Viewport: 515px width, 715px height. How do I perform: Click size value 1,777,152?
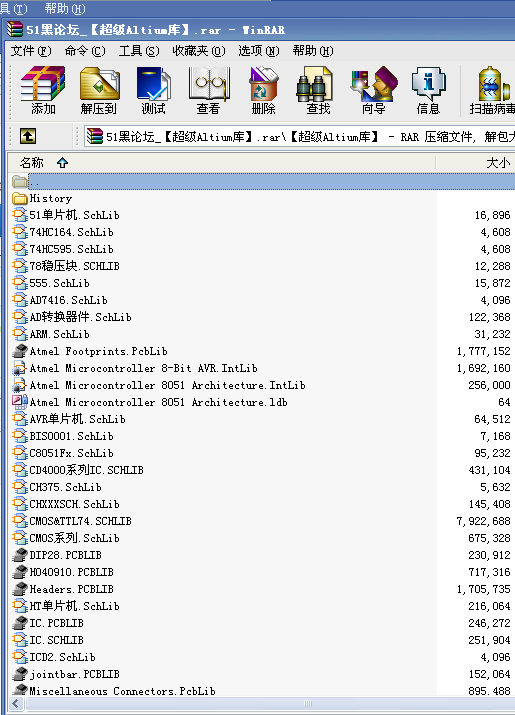coord(483,351)
